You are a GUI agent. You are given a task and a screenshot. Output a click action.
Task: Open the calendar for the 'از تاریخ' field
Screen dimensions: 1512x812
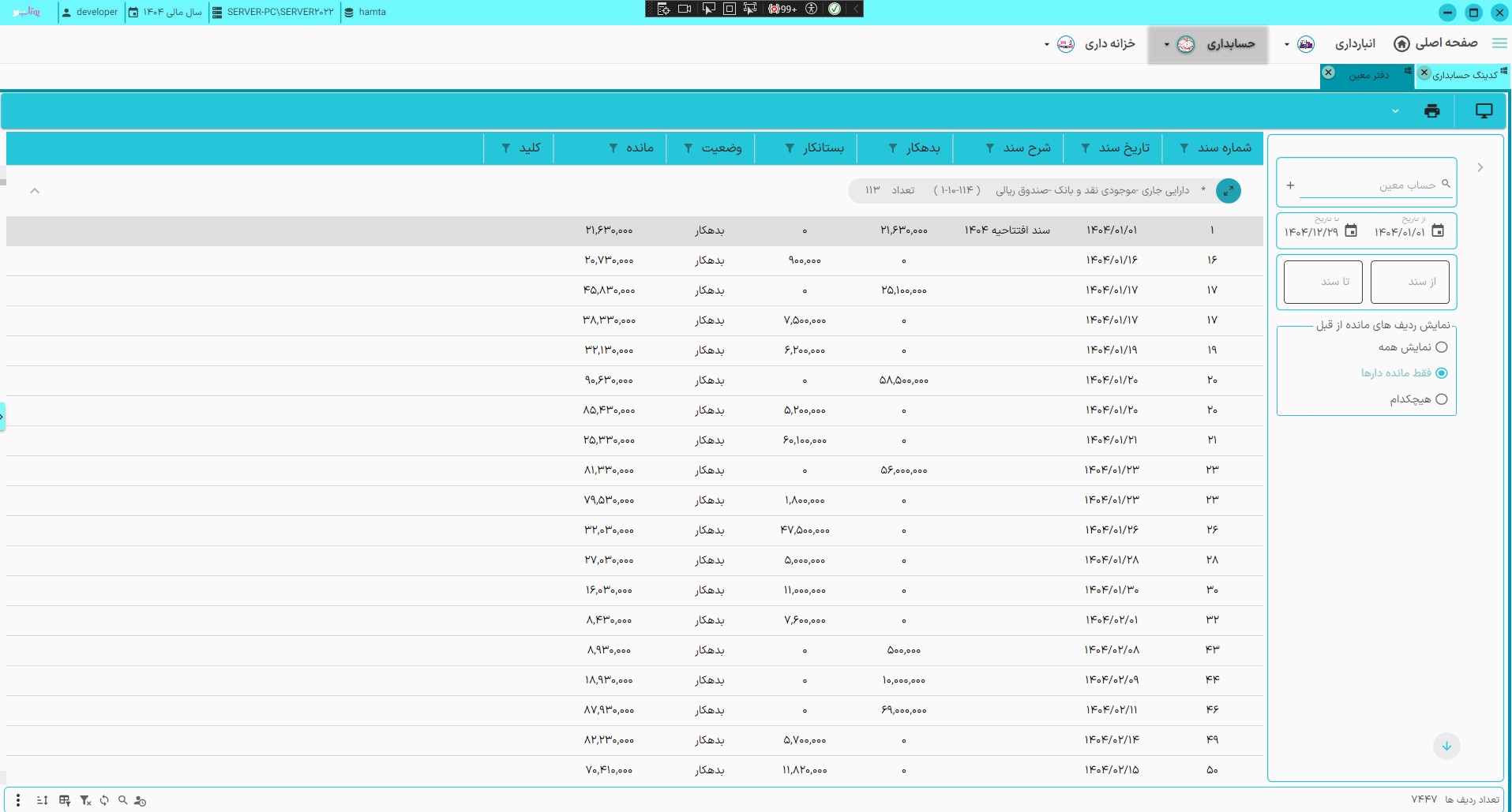[1438, 231]
